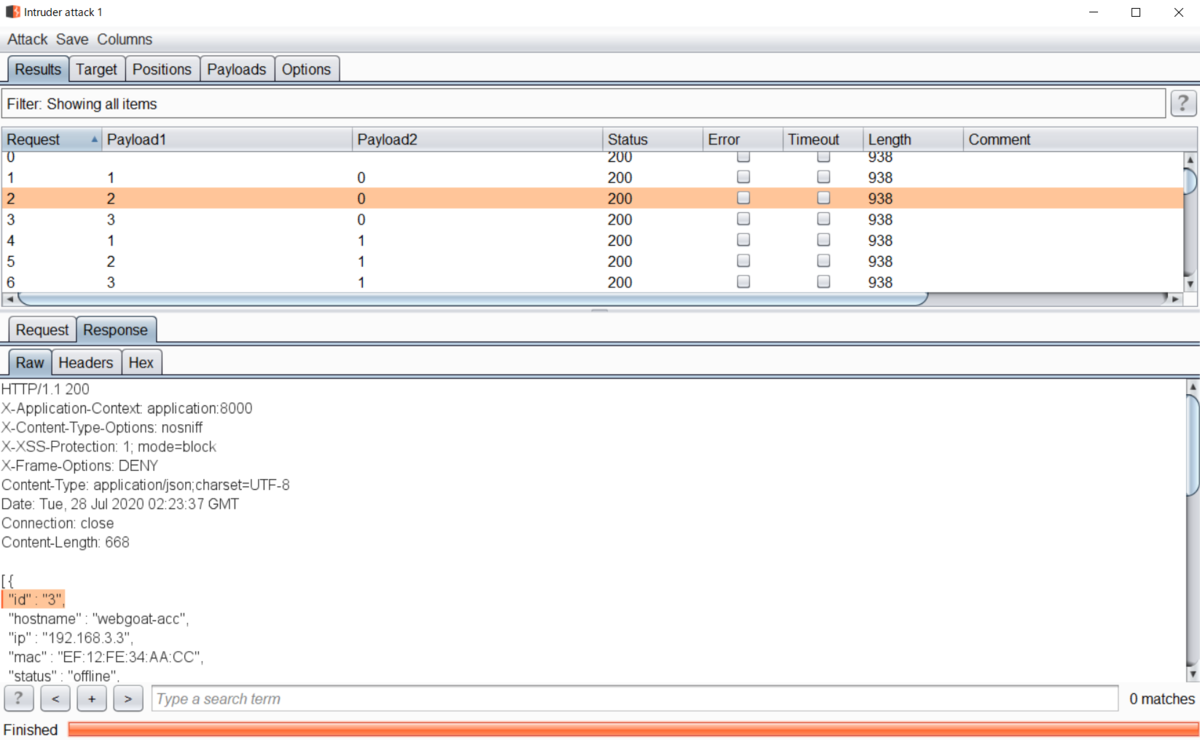The height and width of the screenshot is (740, 1200).
Task: Open the Save menu
Action: point(72,39)
